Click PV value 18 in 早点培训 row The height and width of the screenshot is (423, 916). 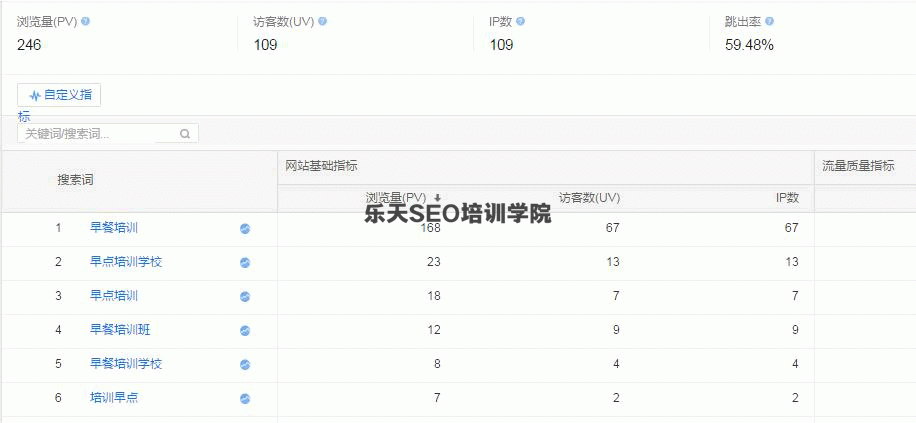(434, 296)
